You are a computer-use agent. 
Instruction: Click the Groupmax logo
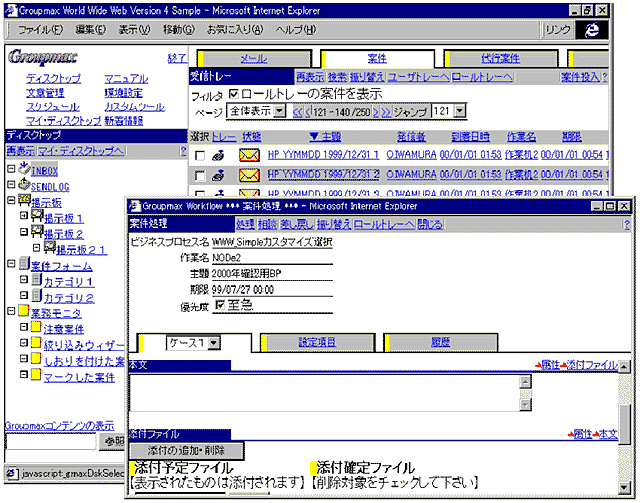pyautogui.click(x=42, y=57)
